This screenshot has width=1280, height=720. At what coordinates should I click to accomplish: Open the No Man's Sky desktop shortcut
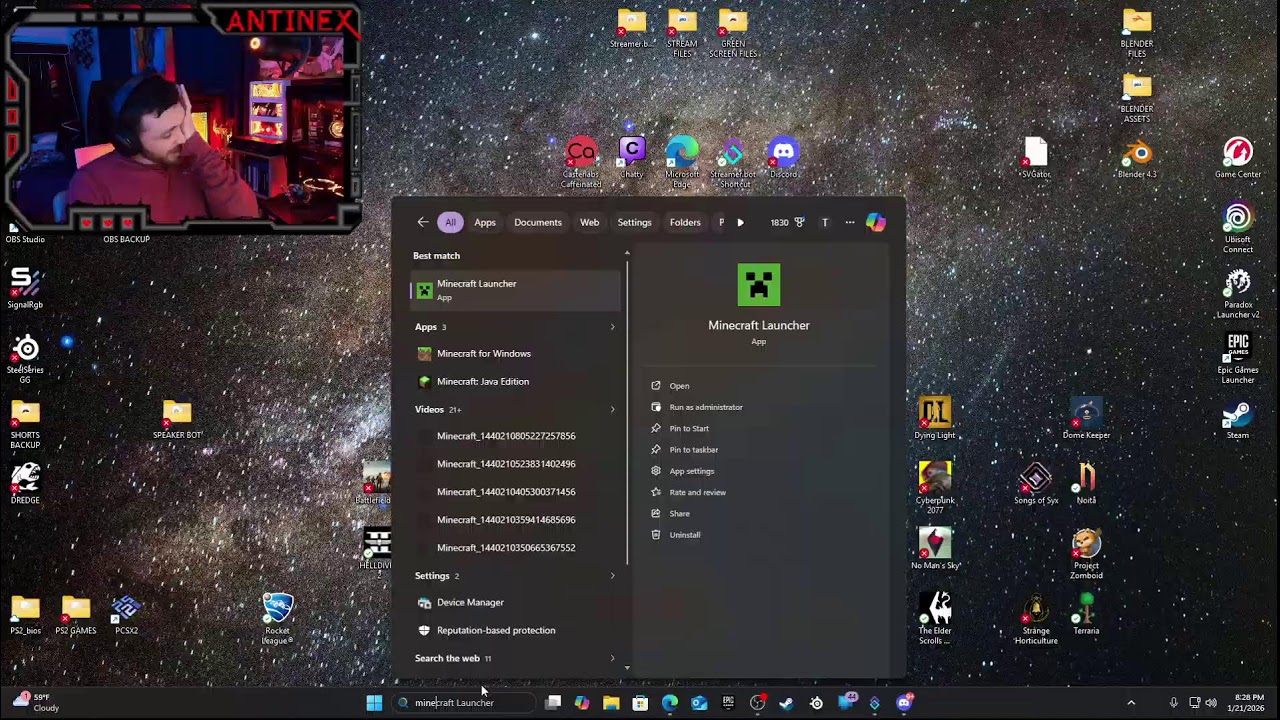[935, 550]
